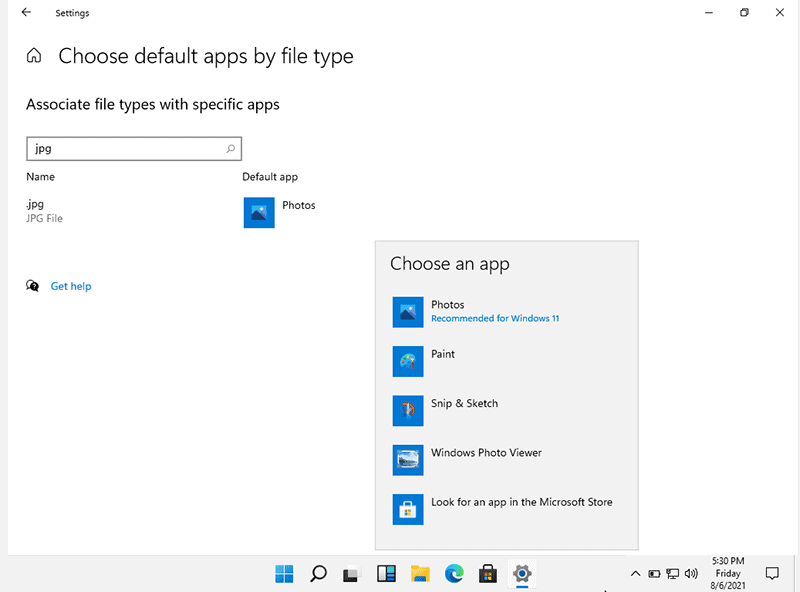
Task: Open the Windows Start button
Action: (x=284, y=574)
